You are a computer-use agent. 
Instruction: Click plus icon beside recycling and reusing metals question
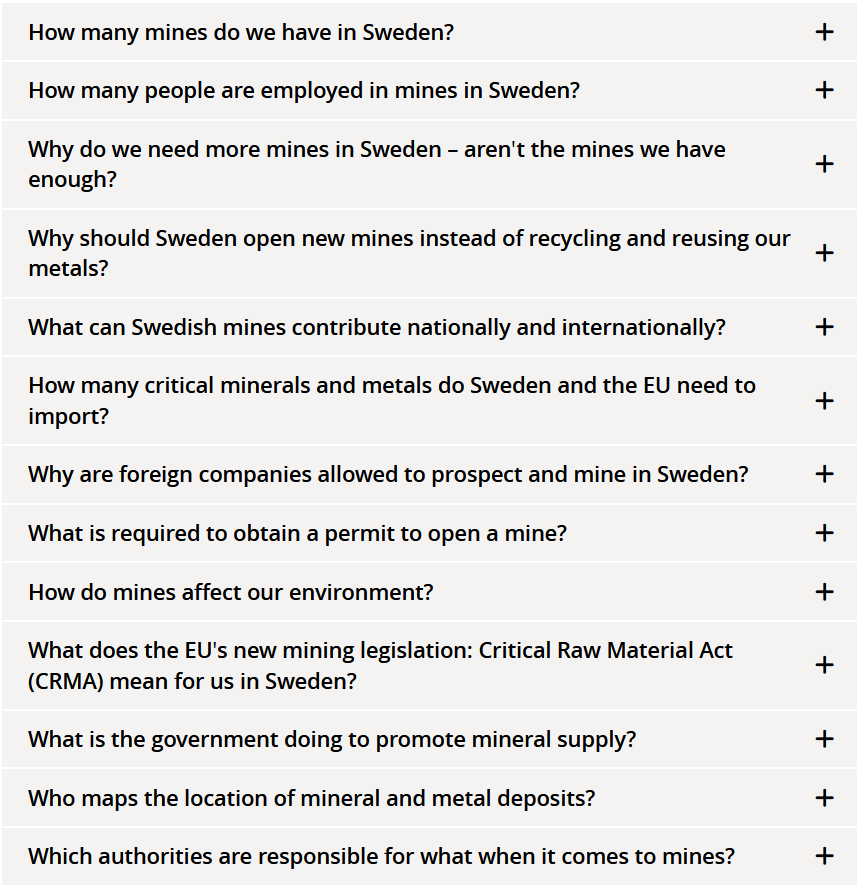(x=824, y=253)
